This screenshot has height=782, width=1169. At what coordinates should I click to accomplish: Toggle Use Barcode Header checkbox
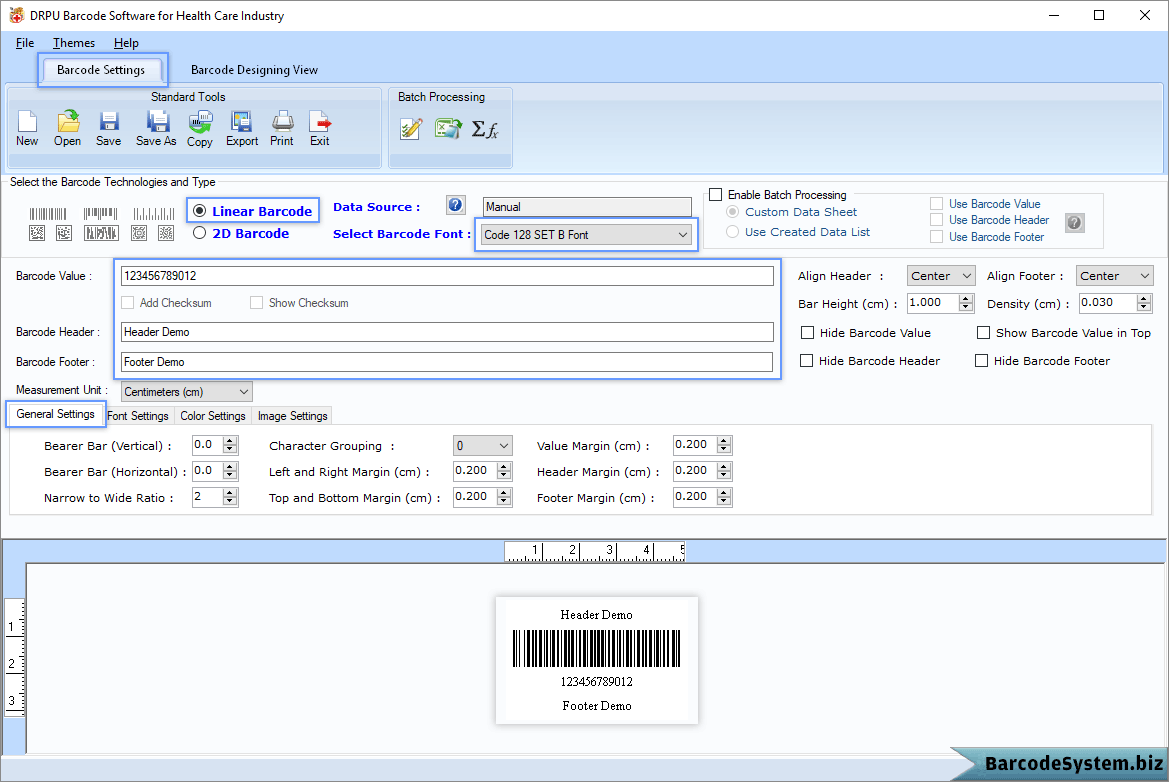[x=936, y=219]
